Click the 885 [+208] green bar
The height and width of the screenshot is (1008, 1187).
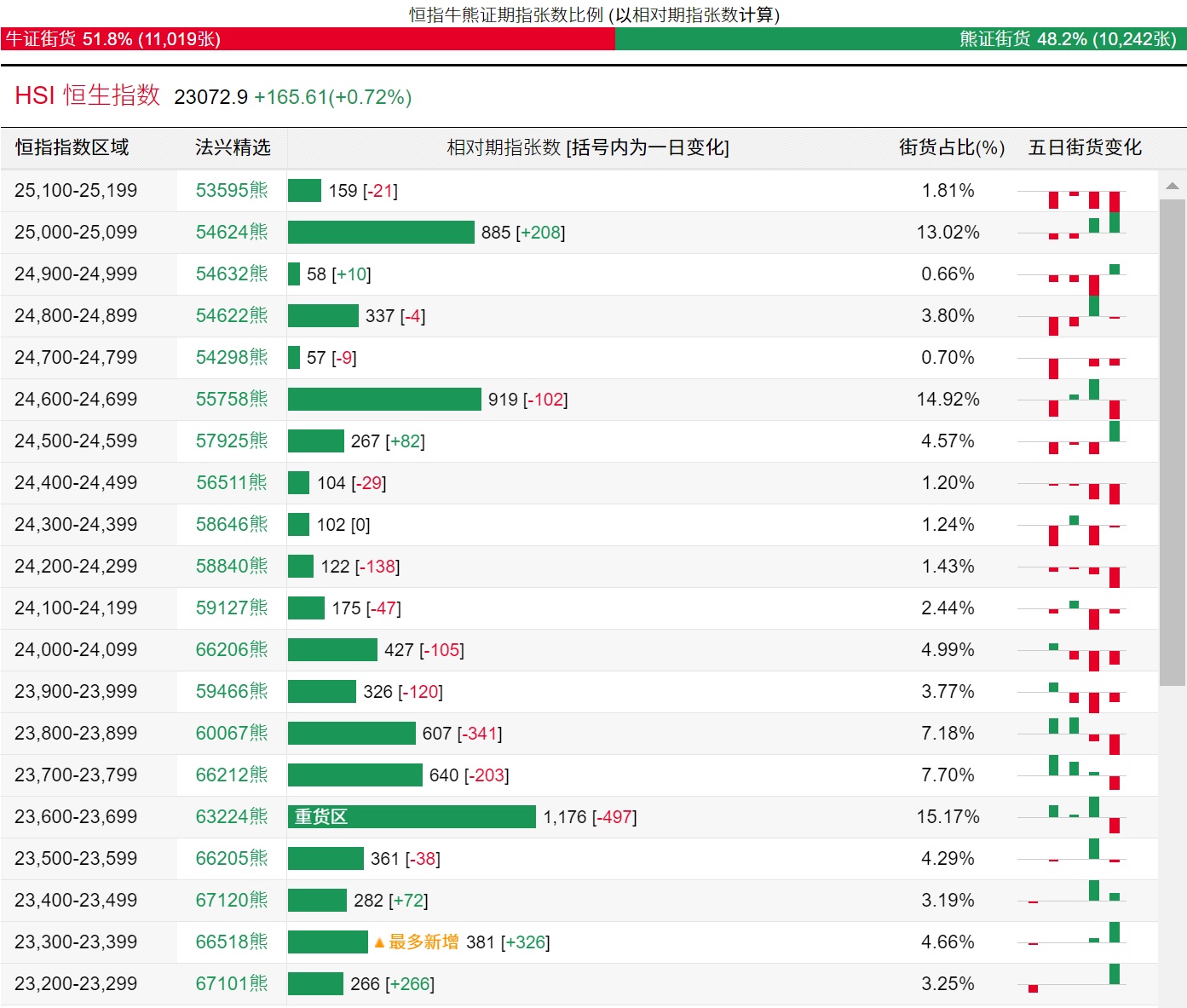pos(381,232)
